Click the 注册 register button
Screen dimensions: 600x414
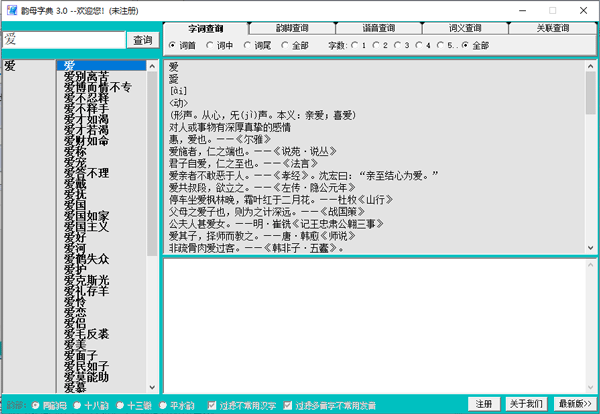click(484, 403)
